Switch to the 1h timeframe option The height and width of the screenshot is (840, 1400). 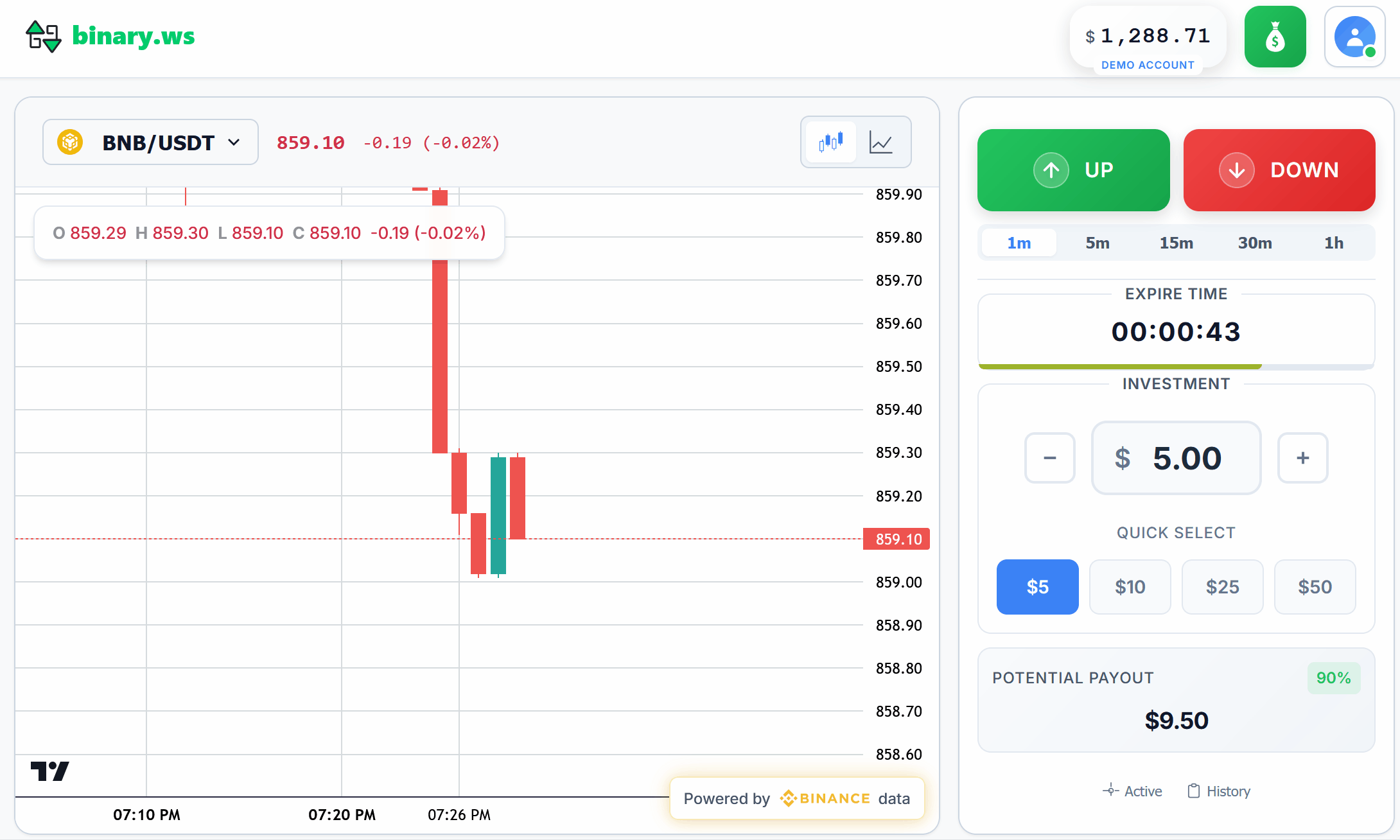1334,243
